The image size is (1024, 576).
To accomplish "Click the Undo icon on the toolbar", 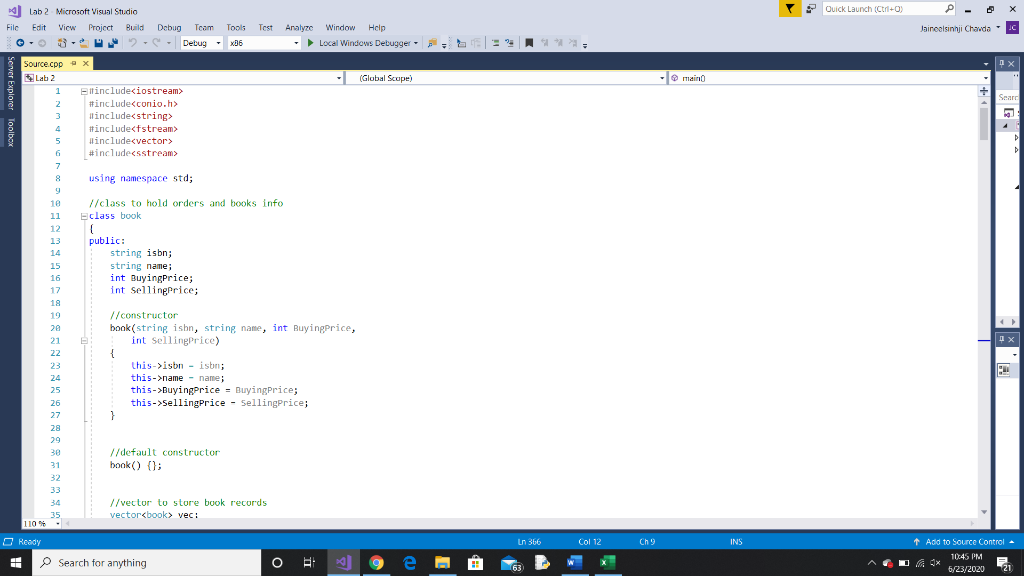I will (x=132, y=43).
